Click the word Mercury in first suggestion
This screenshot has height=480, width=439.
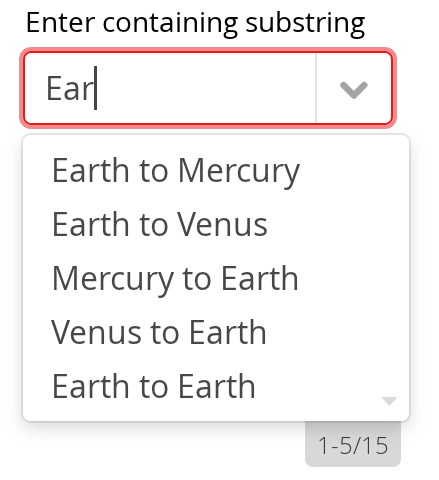click(x=239, y=172)
